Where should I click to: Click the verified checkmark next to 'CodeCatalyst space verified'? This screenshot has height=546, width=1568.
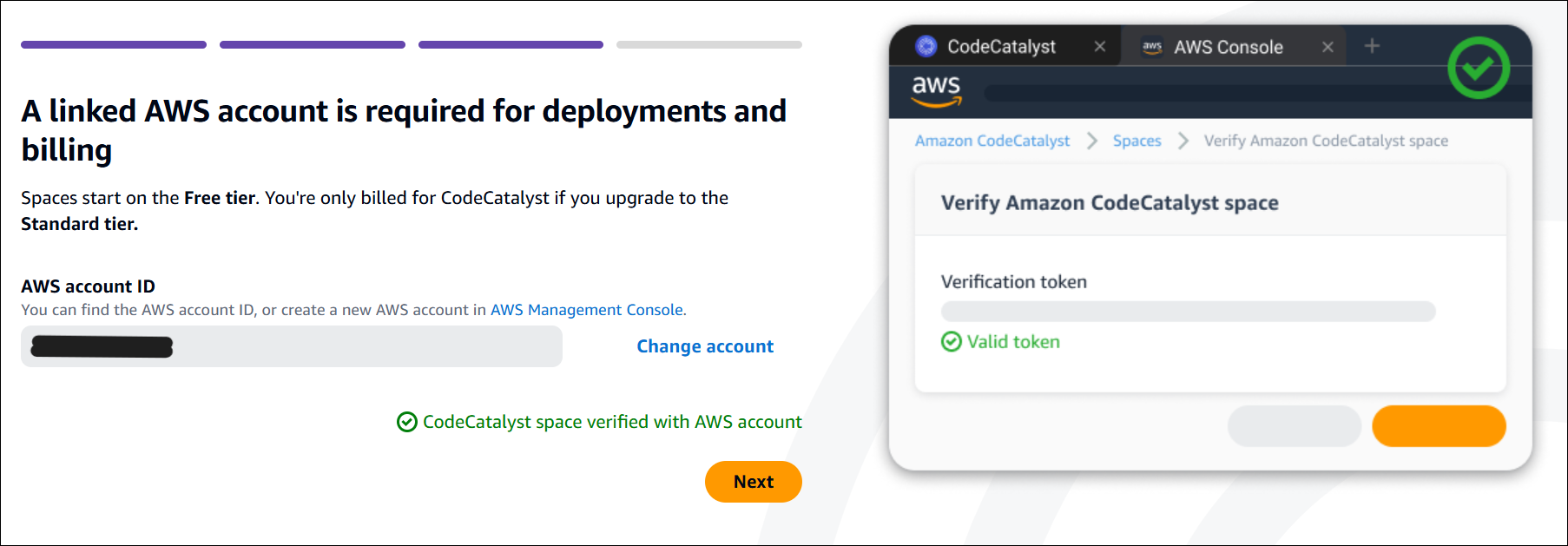tap(408, 422)
